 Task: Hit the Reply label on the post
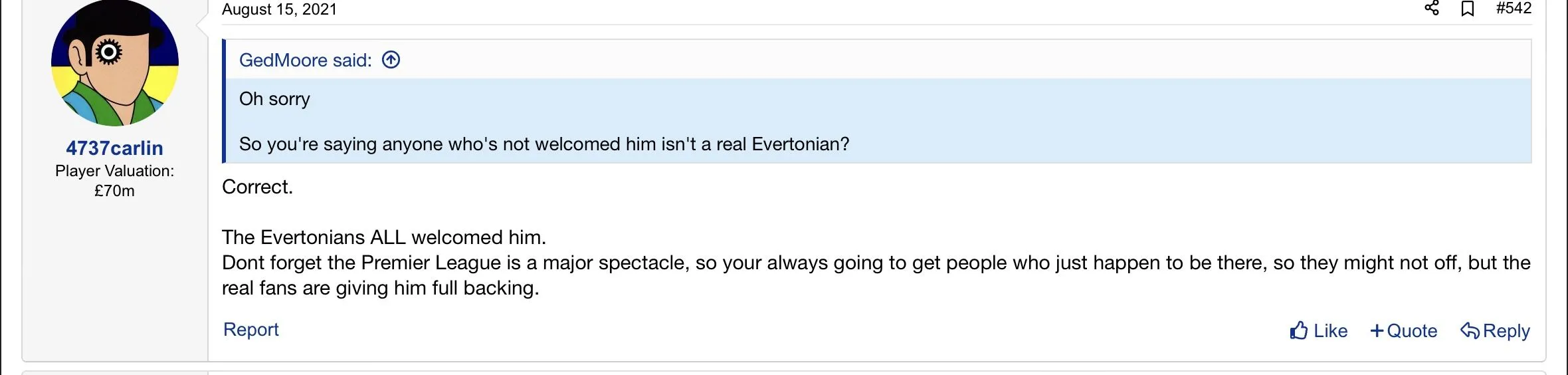tap(1506, 330)
